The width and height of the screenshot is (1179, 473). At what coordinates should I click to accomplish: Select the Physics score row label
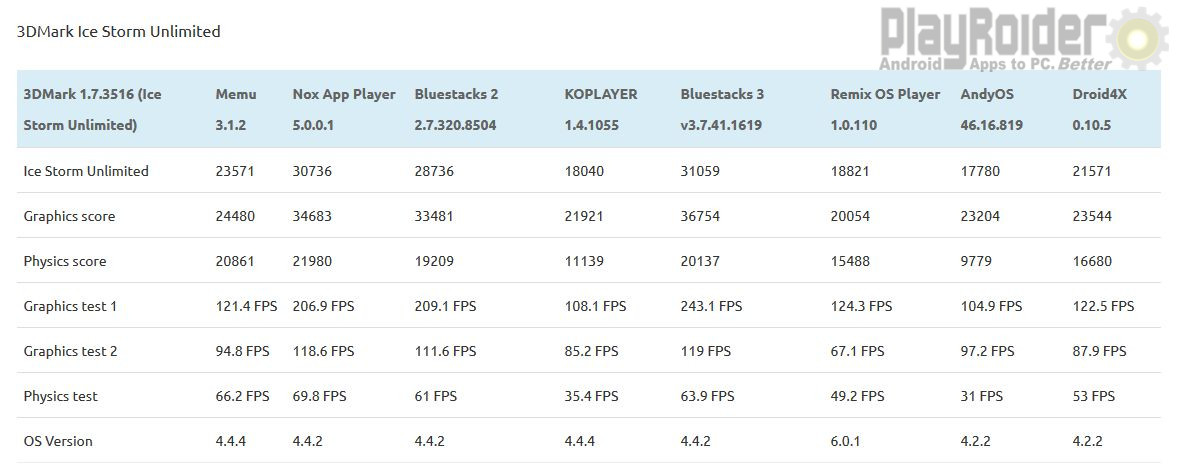tap(65, 262)
